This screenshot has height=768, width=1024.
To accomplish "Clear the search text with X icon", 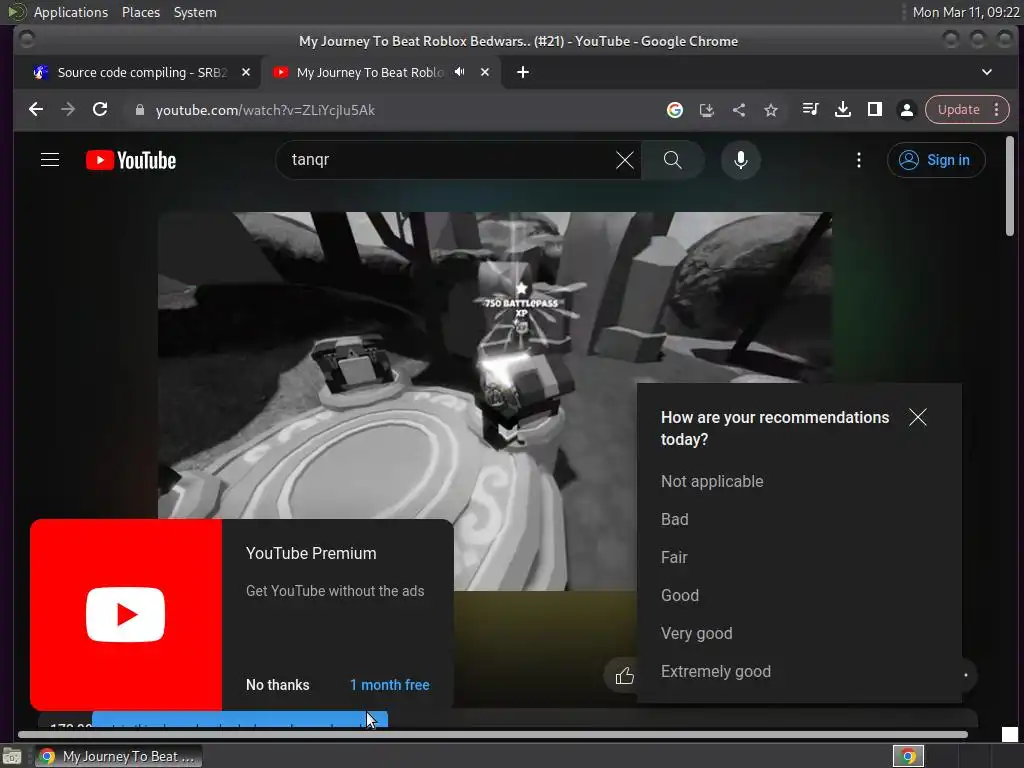I will tap(624, 160).
